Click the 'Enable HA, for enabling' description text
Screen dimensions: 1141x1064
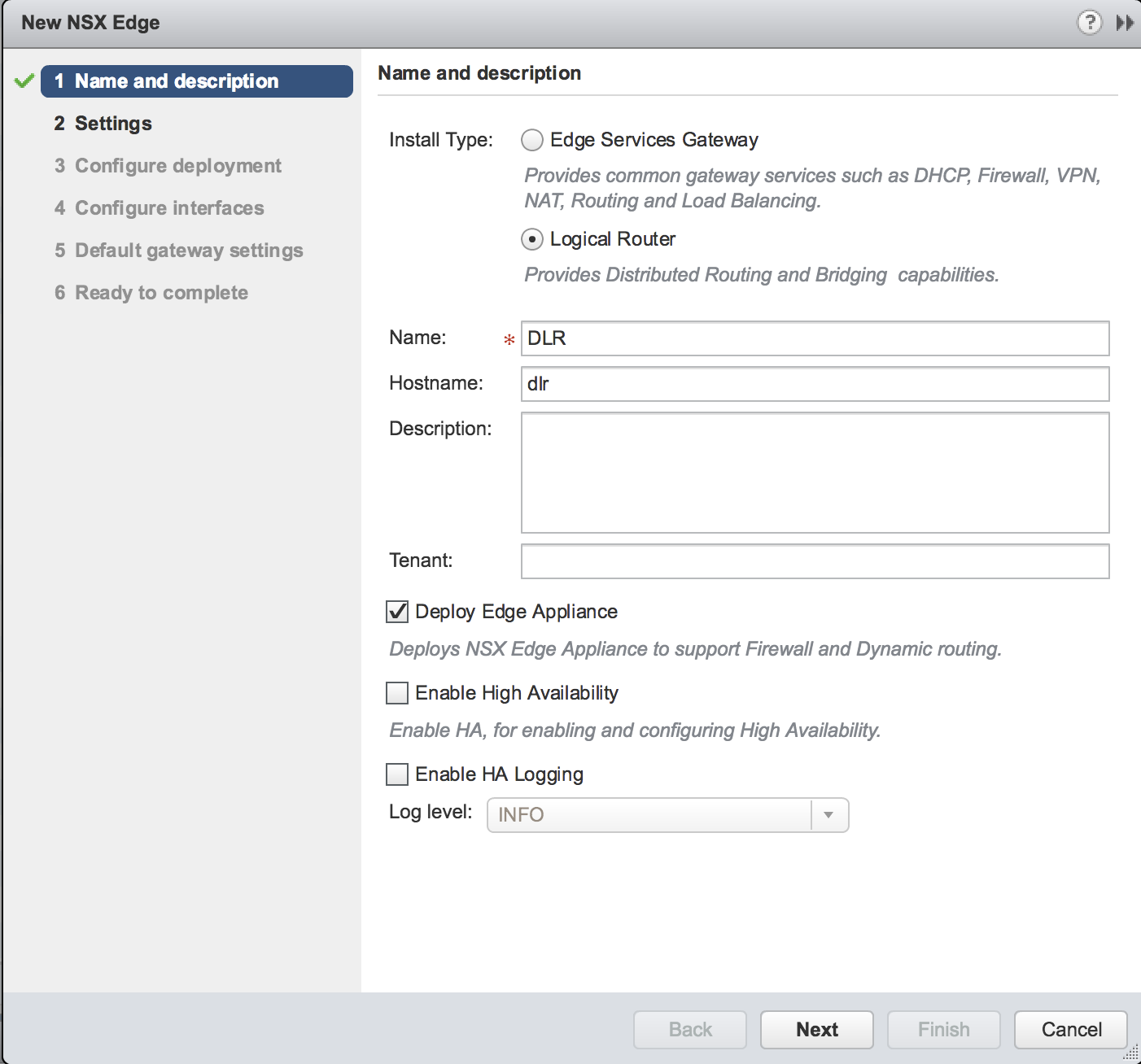point(635,730)
